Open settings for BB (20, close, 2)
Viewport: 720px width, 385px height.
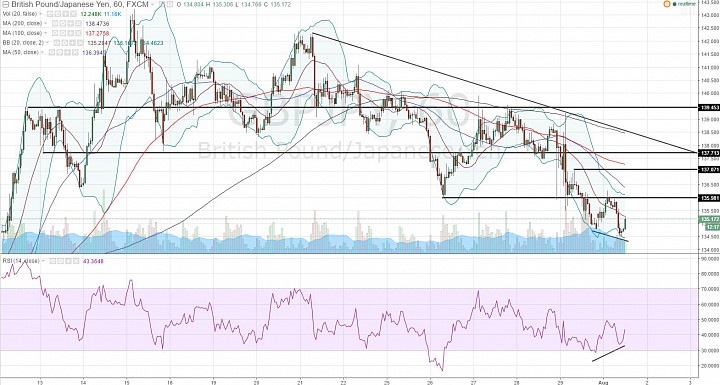pyautogui.click(x=65, y=43)
